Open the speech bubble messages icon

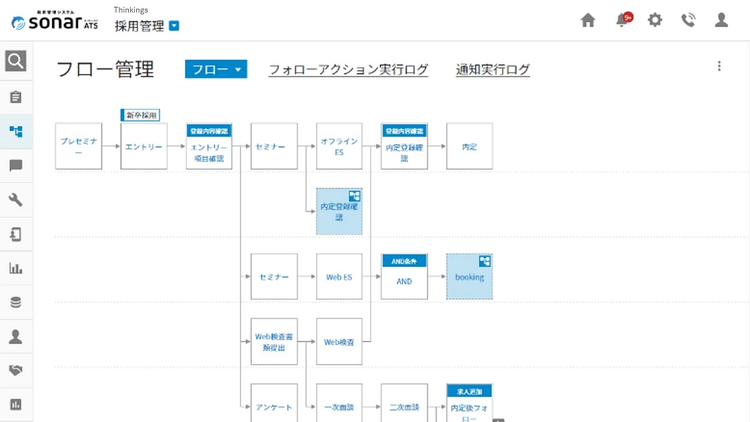pos(16,166)
